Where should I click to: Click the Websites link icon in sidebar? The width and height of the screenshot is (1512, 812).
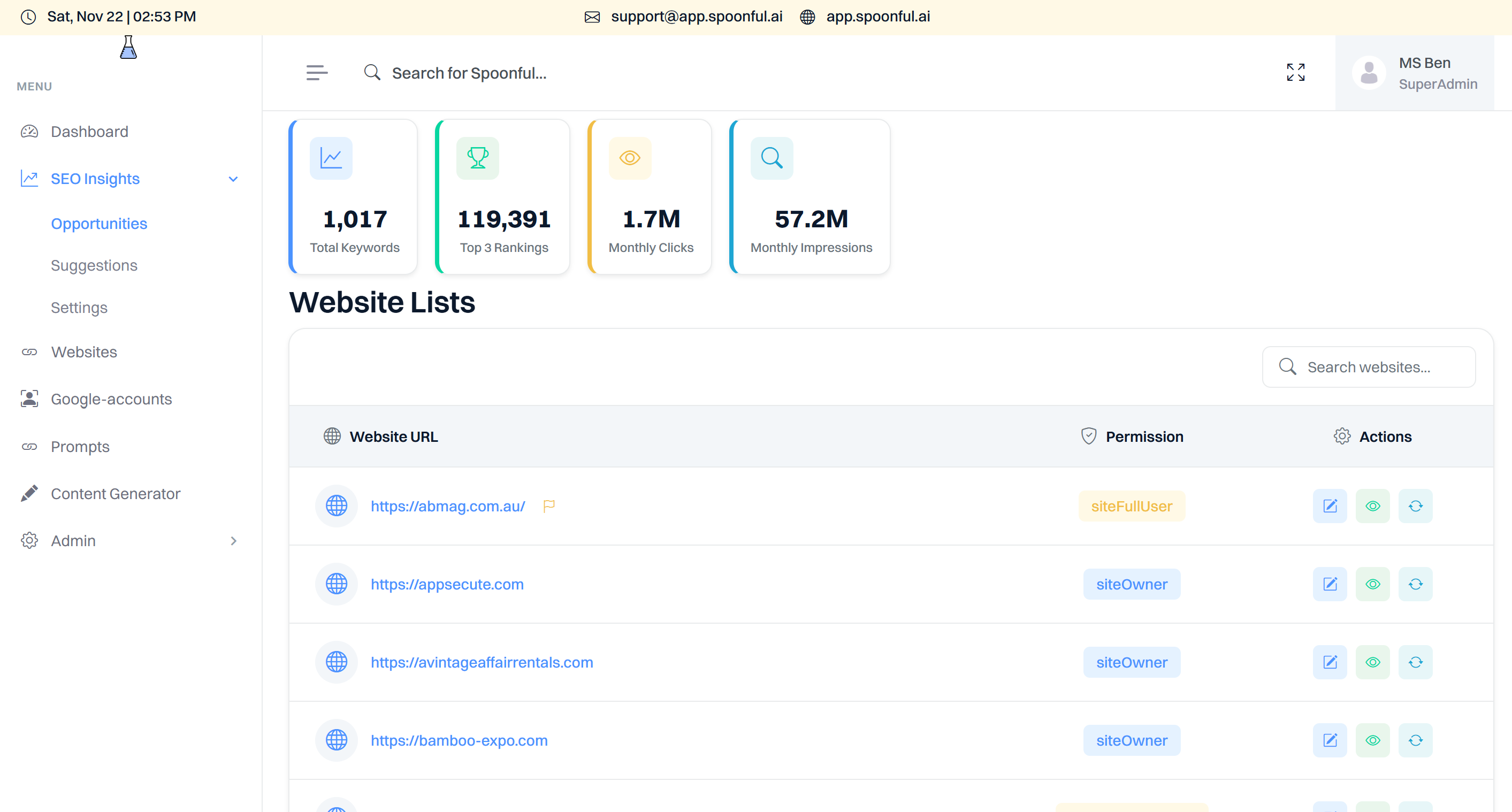coord(29,352)
